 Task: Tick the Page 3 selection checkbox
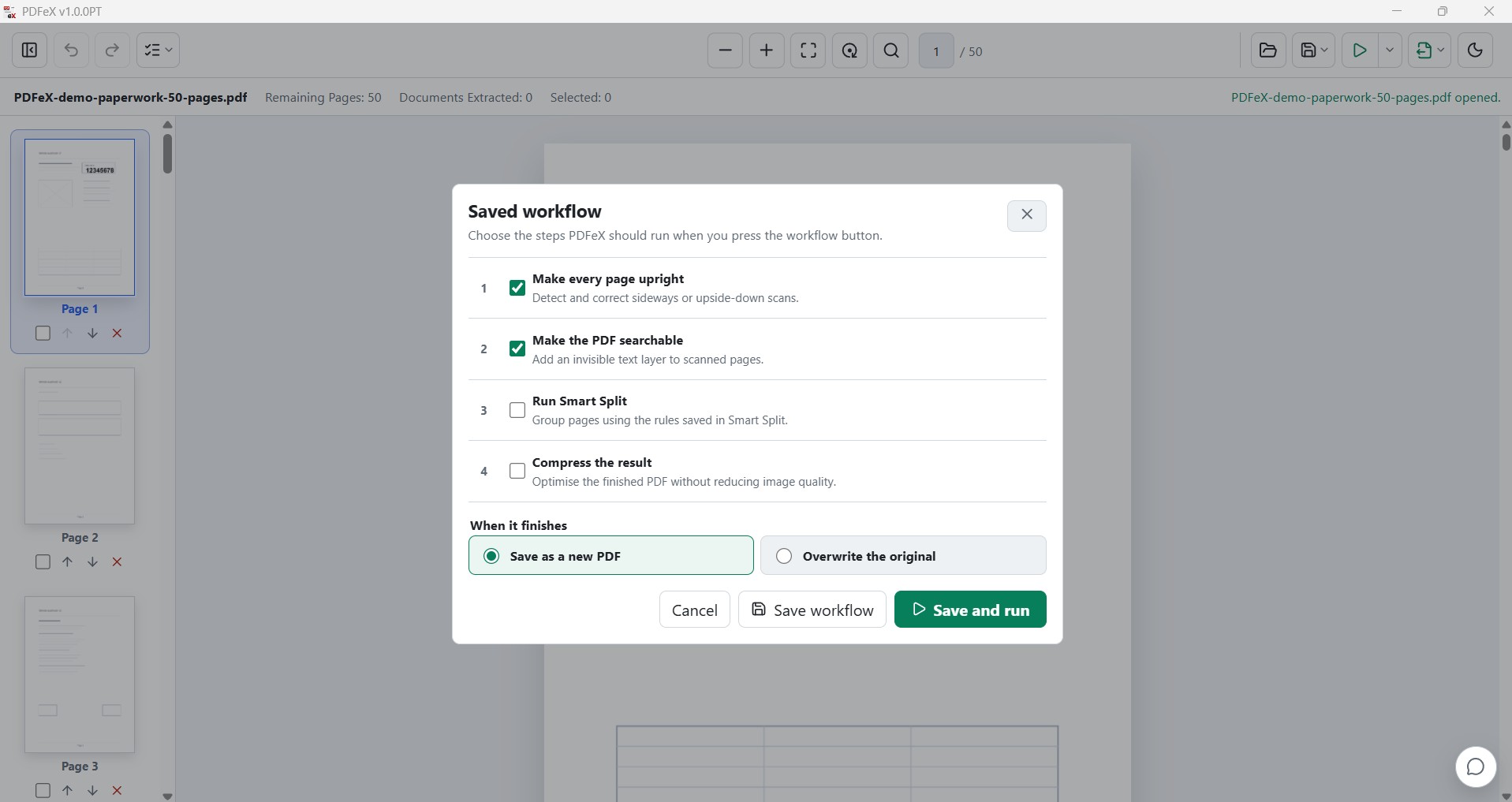(x=43, y=790)
